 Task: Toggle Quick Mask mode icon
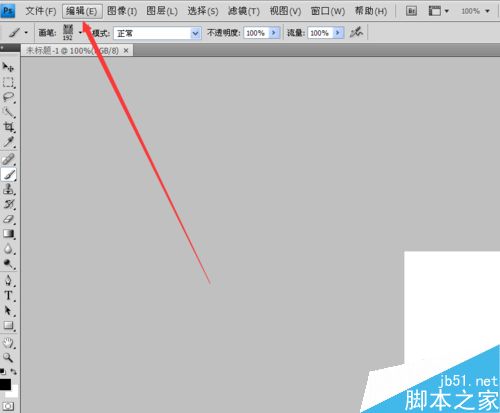click(x=8, y=406)
